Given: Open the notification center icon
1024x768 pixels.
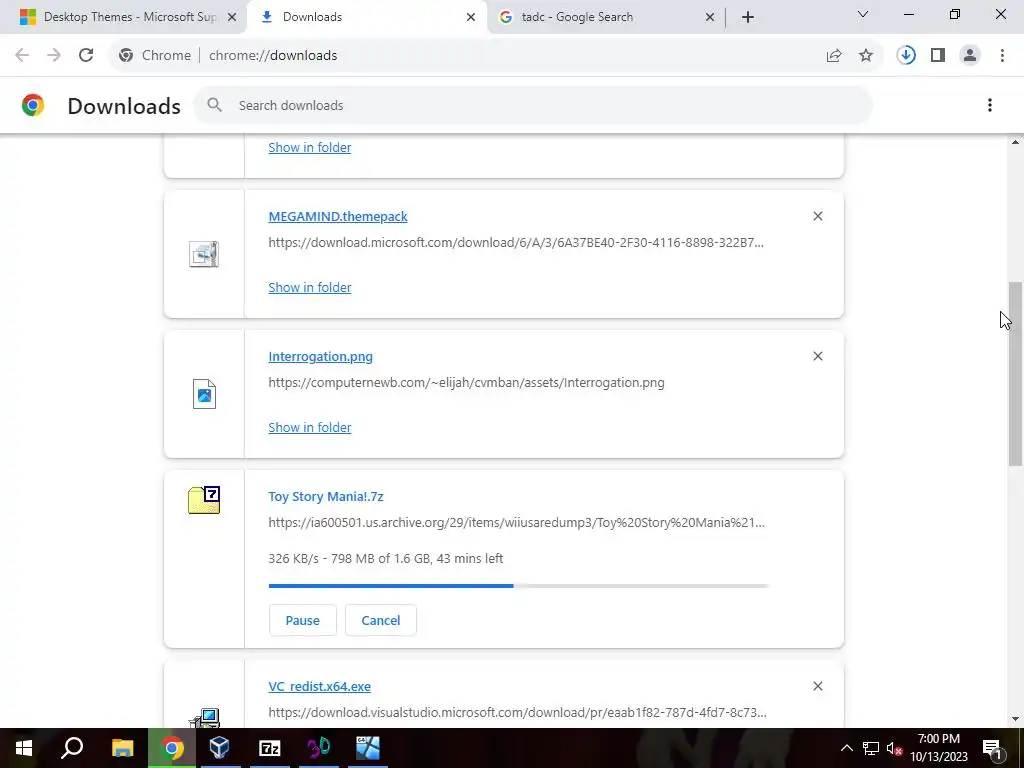Looking at the screenshot, I should pyautogui.click(x=993, y=748).
